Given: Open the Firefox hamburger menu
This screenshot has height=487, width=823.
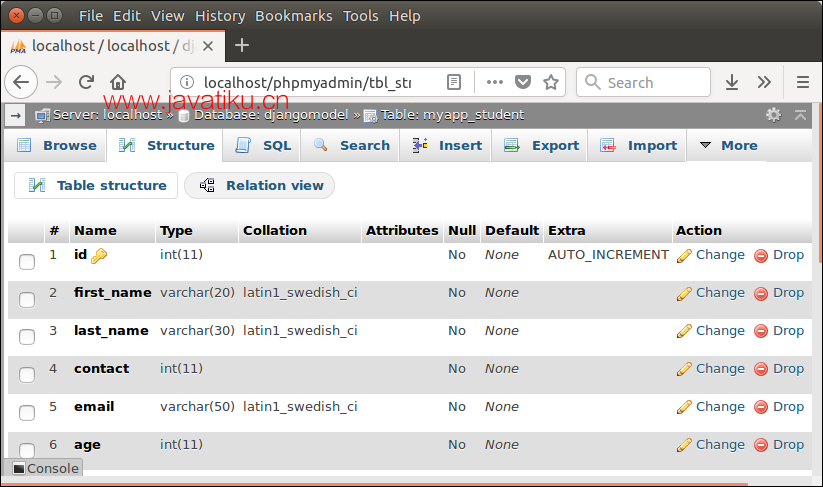Looking at the screenshot, I should 803,82.
